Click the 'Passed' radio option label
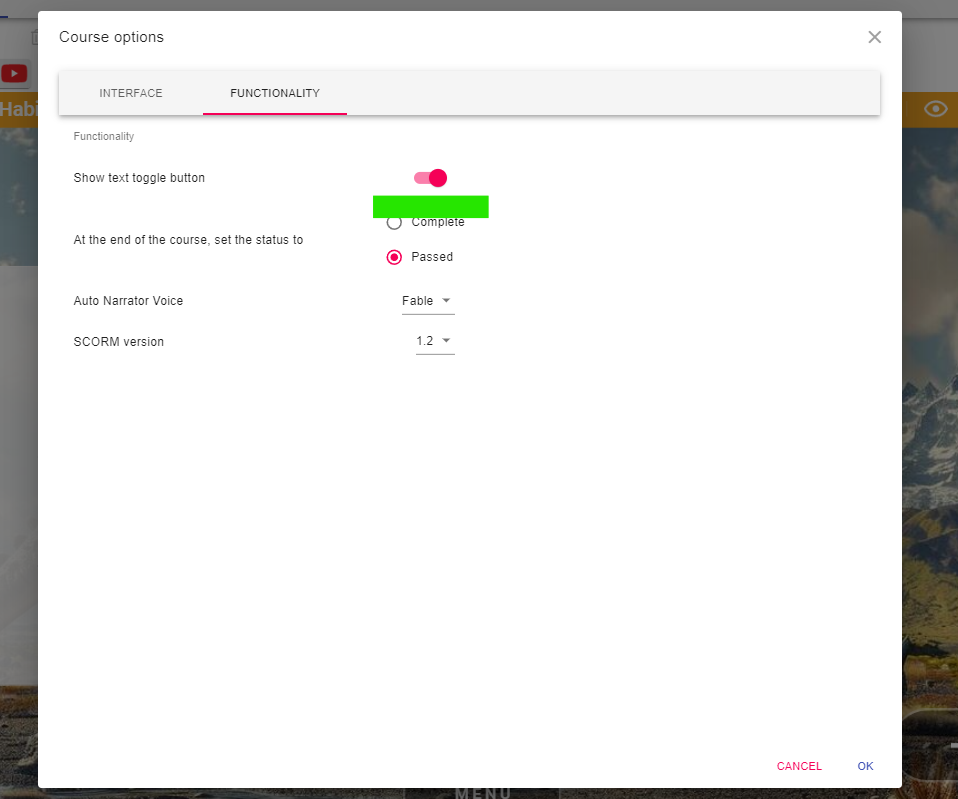The image size is (958, 799). click(432, 257)
